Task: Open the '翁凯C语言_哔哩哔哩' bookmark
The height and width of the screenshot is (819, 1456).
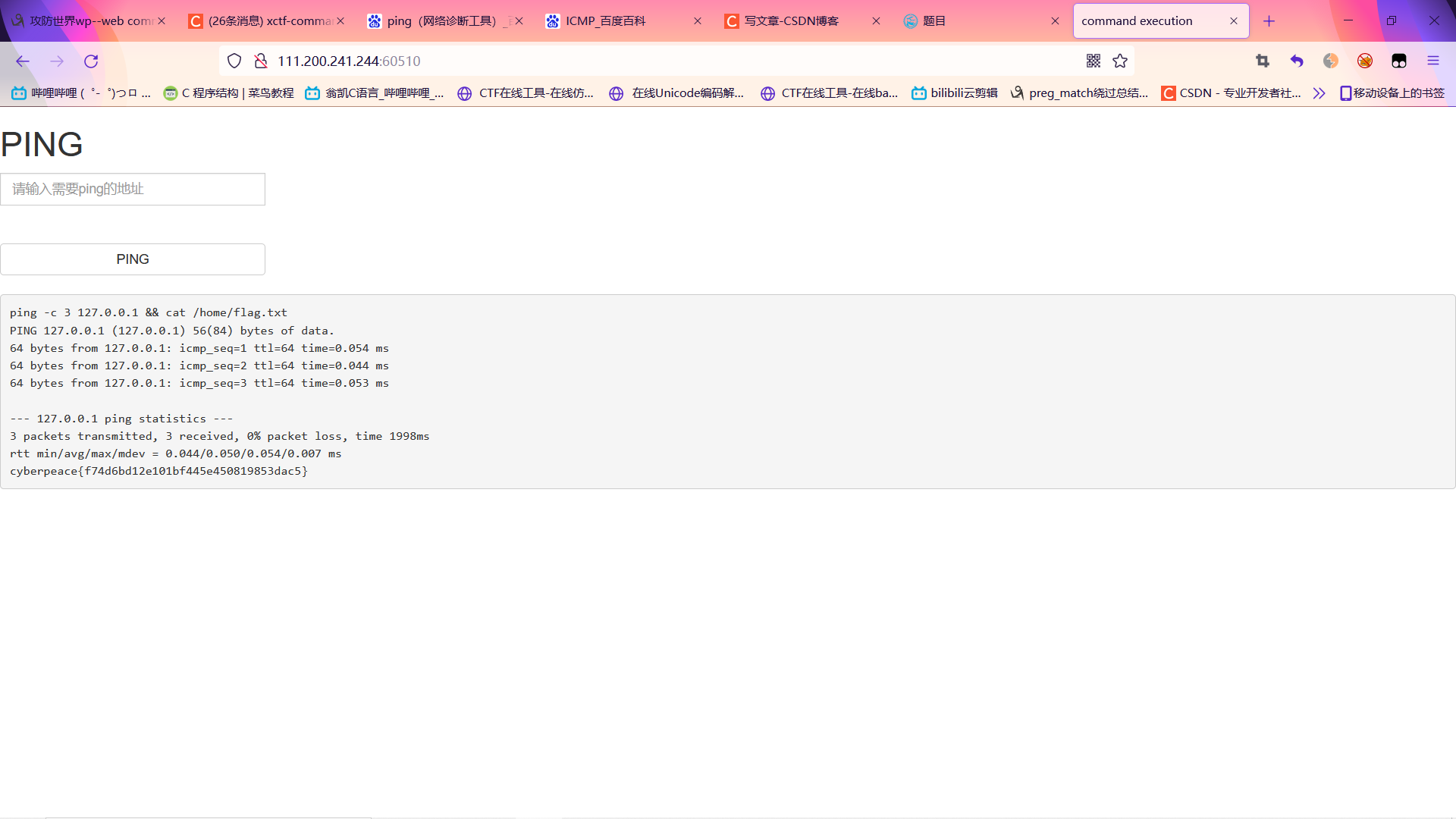Action: coord(375,93)
